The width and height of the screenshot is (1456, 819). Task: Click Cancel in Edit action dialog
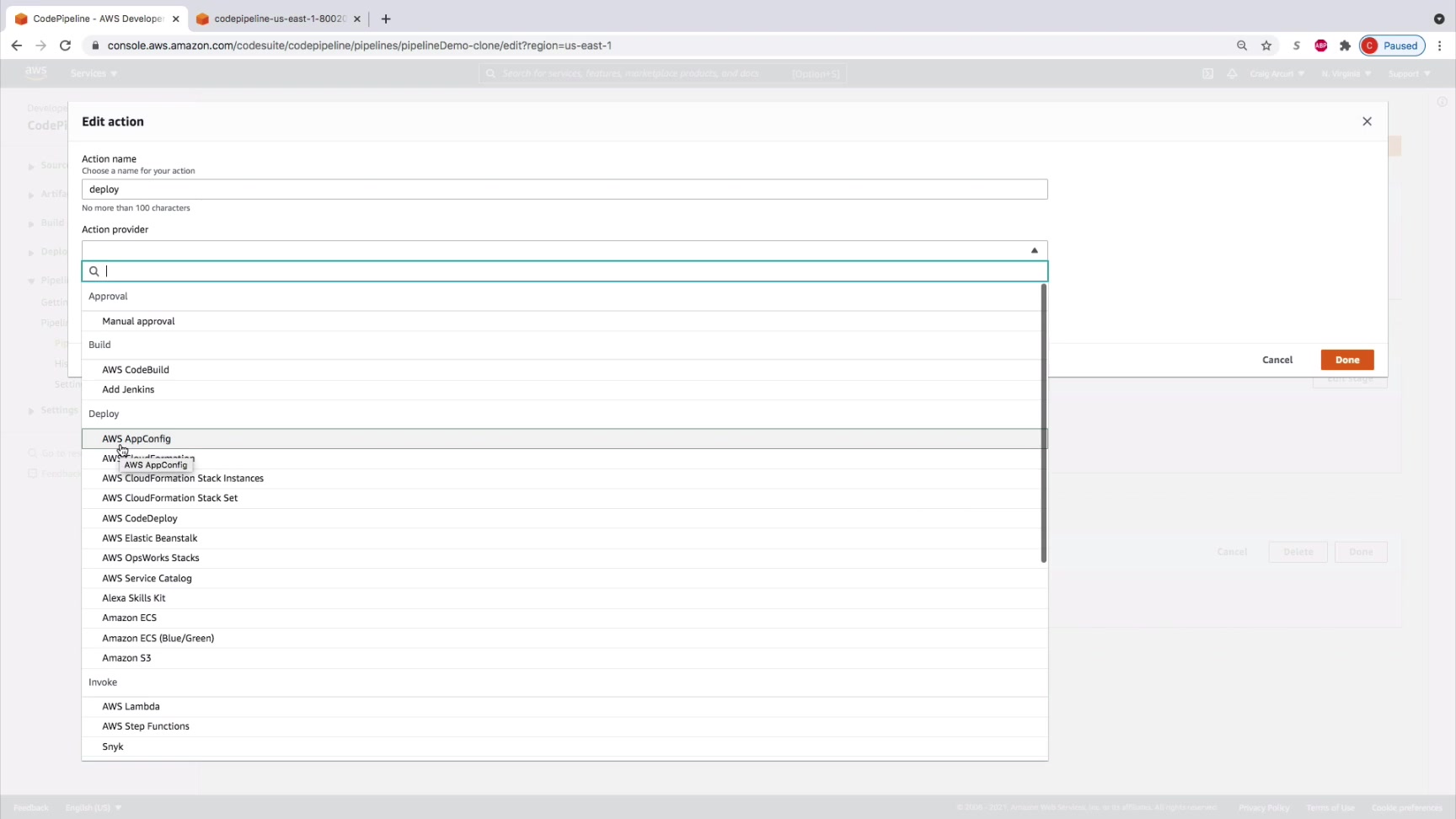(1277, 360)
